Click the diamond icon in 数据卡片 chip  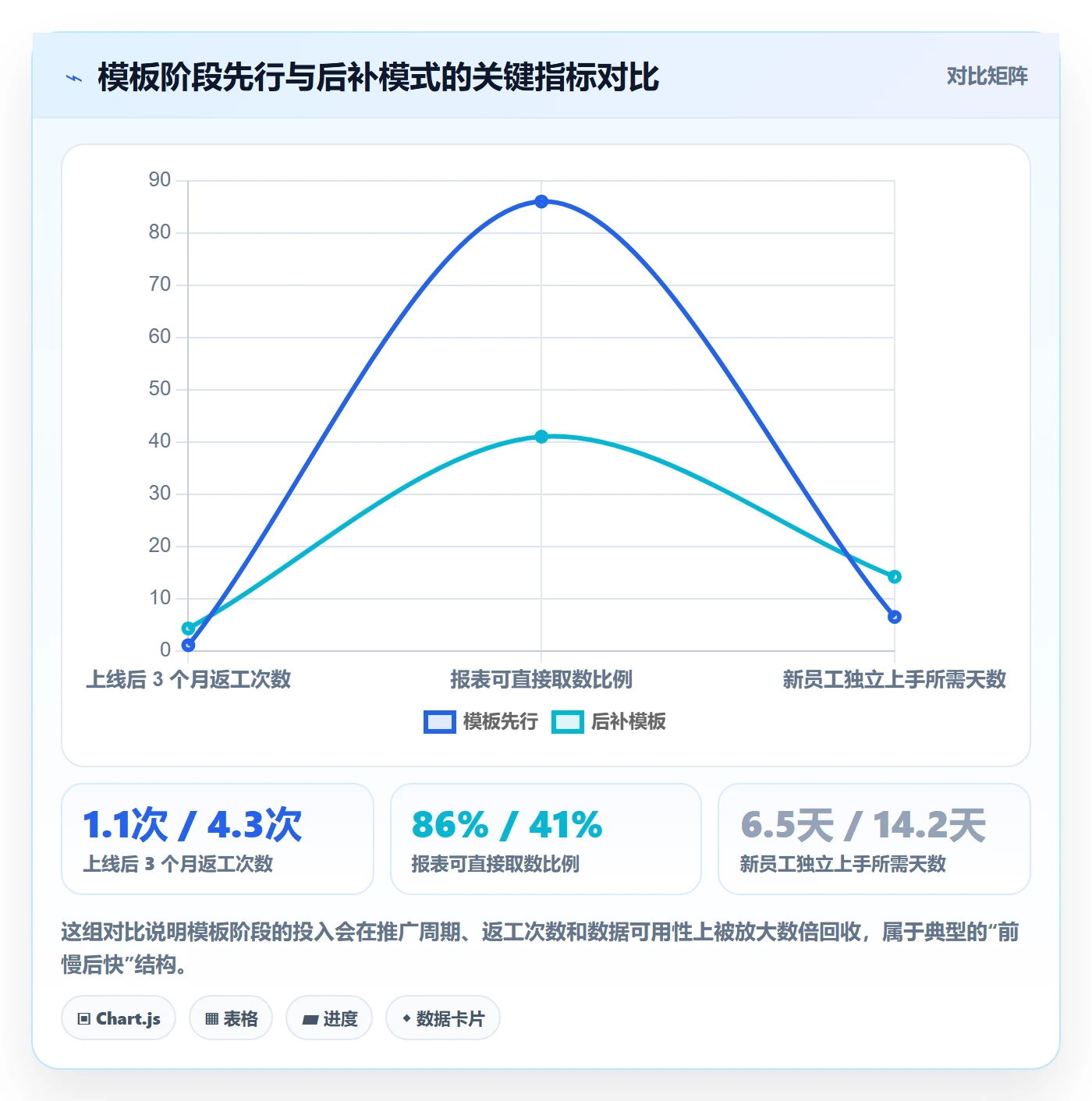[x=406, y=1018]
